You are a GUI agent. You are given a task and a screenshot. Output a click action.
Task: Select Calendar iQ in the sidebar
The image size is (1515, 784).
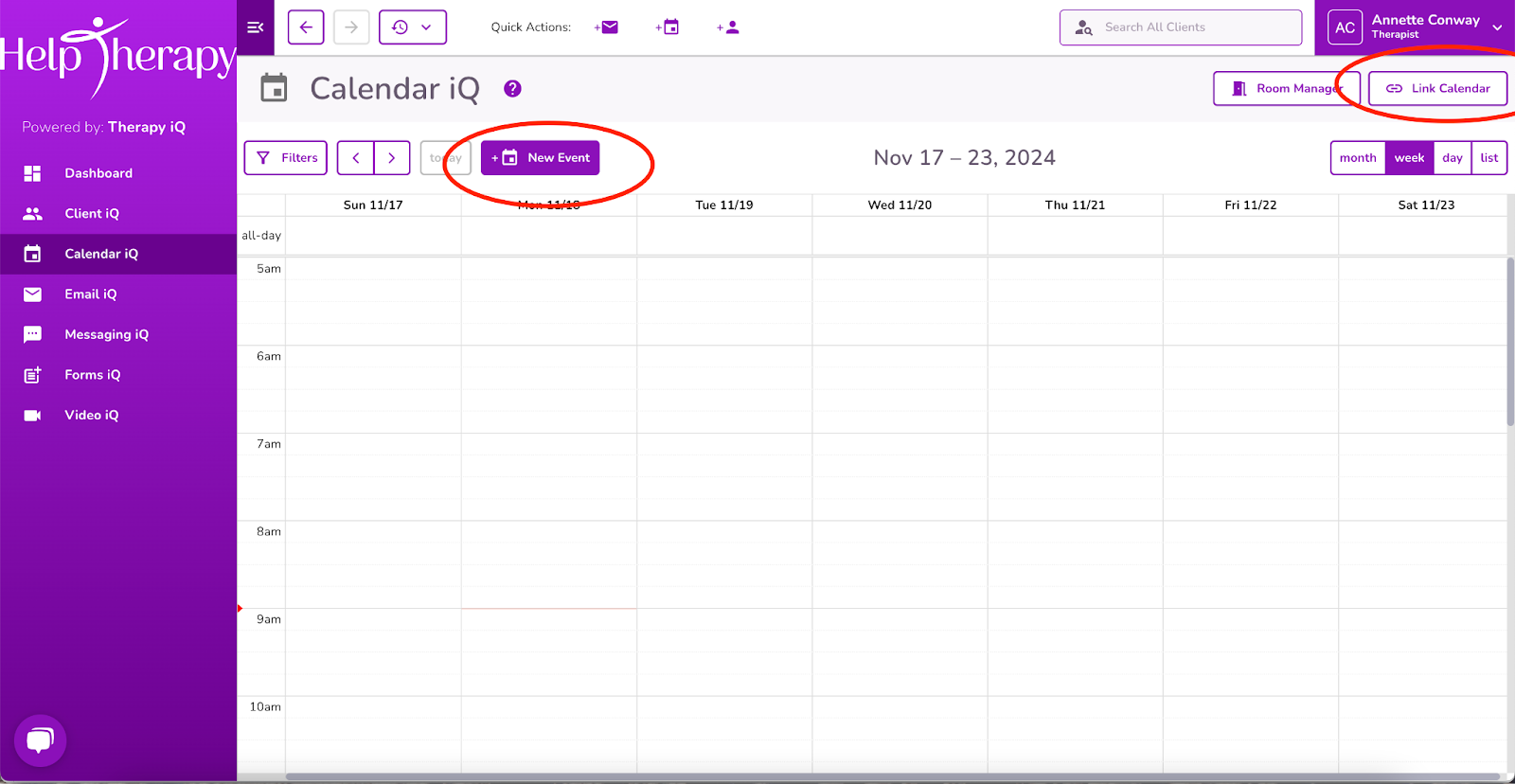[118, 254]
